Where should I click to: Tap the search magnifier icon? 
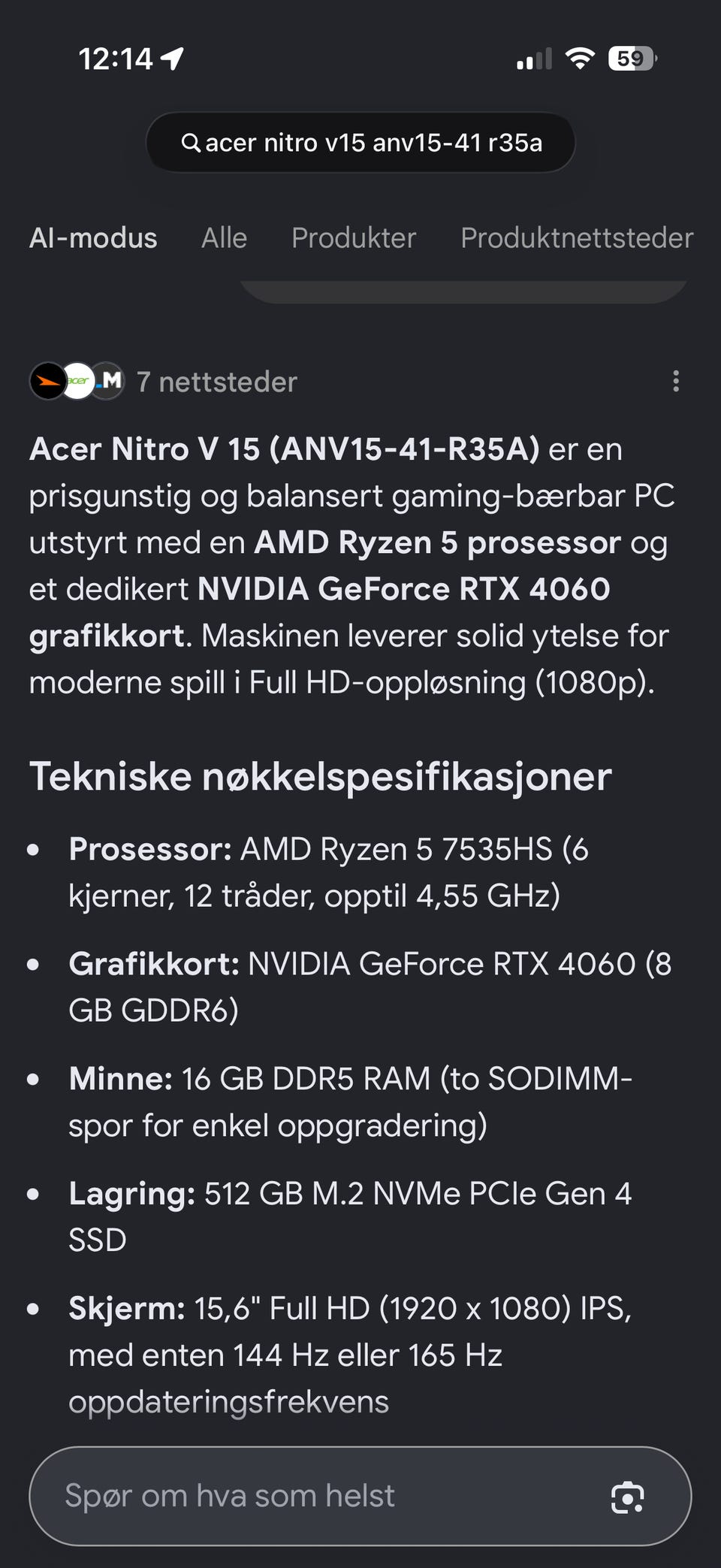click(191, 143)
